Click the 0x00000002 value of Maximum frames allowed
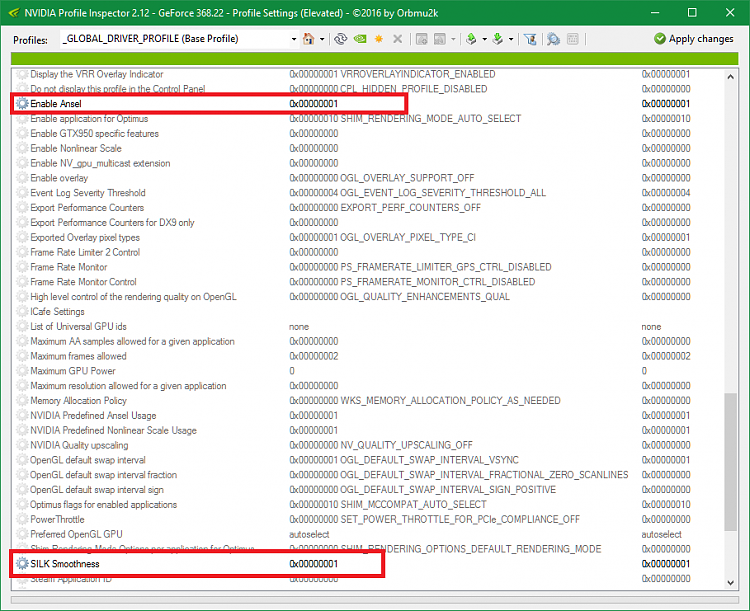This screenshot has width=750, height=611. click(314, 356)
